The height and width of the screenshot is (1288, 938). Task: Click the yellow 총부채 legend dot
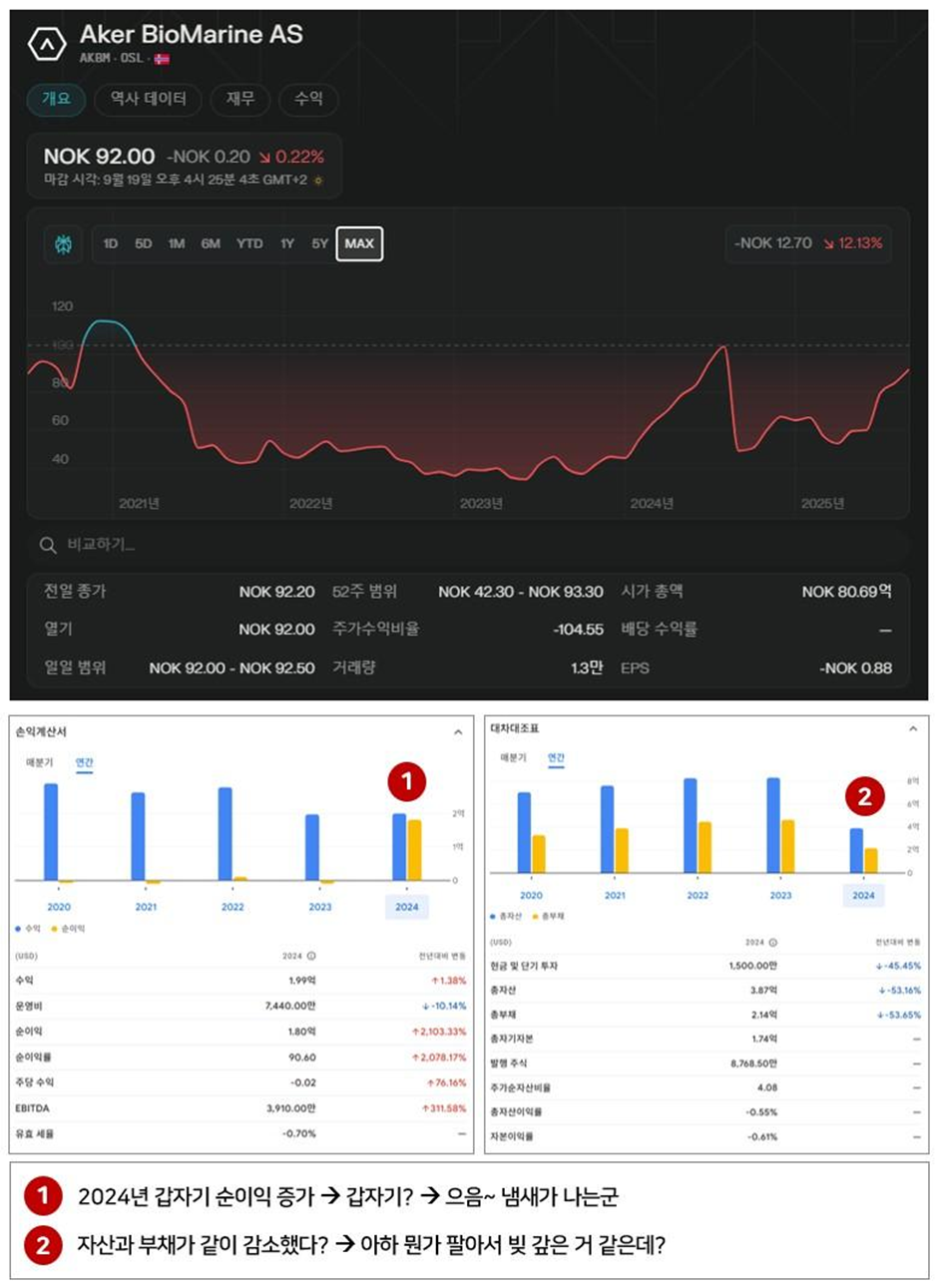[535, 916]
